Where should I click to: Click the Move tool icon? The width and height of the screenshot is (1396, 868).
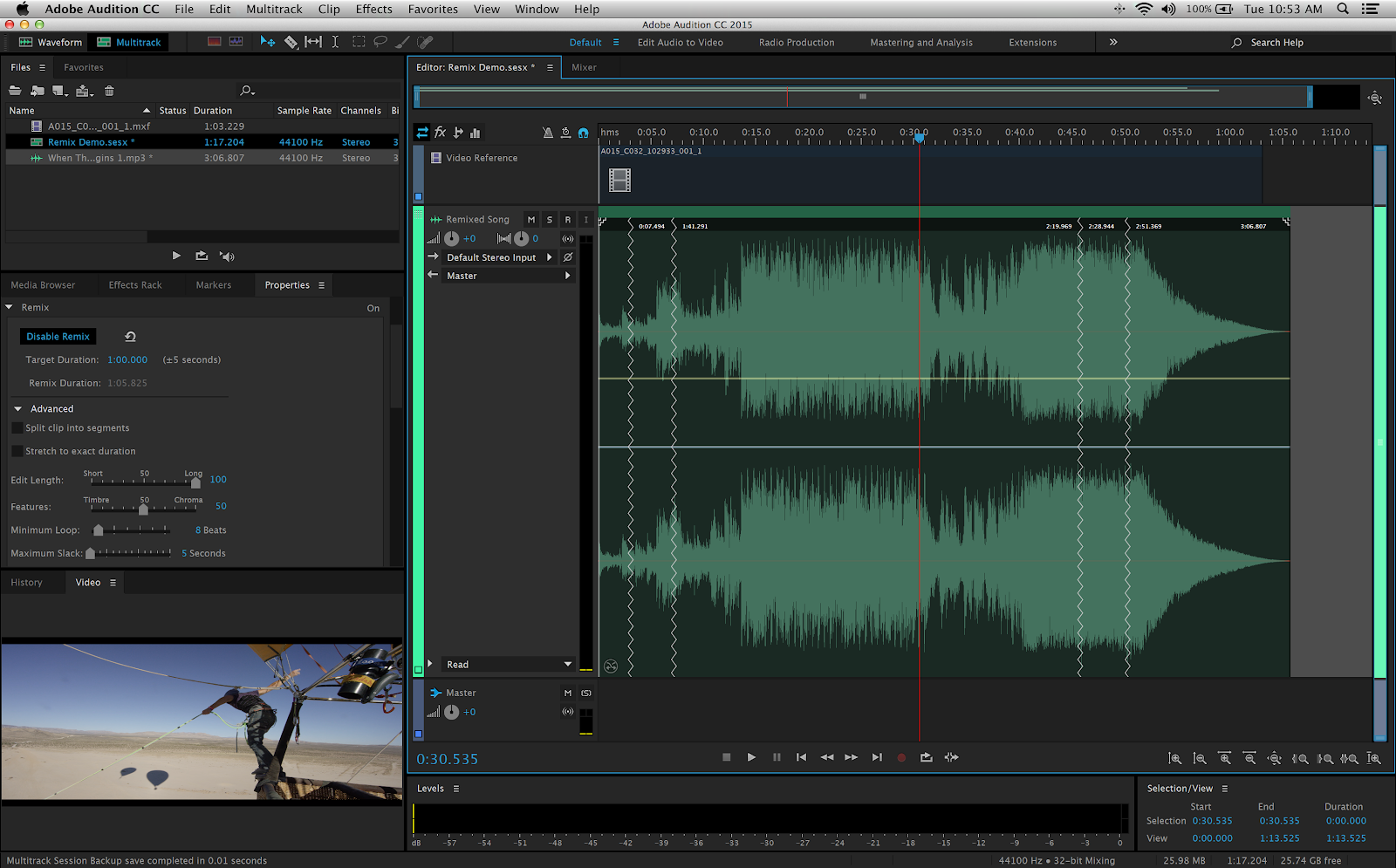pyautogui.click(x=268, y=42)
